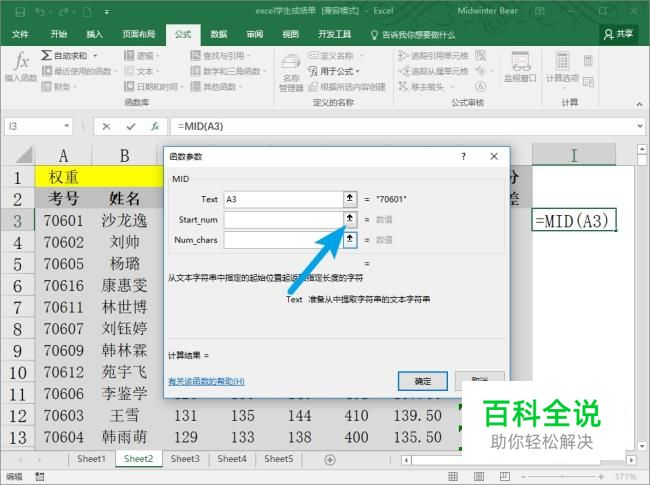Open the 页面布局 (Page Layout) tab

click(x=138, y=34)
